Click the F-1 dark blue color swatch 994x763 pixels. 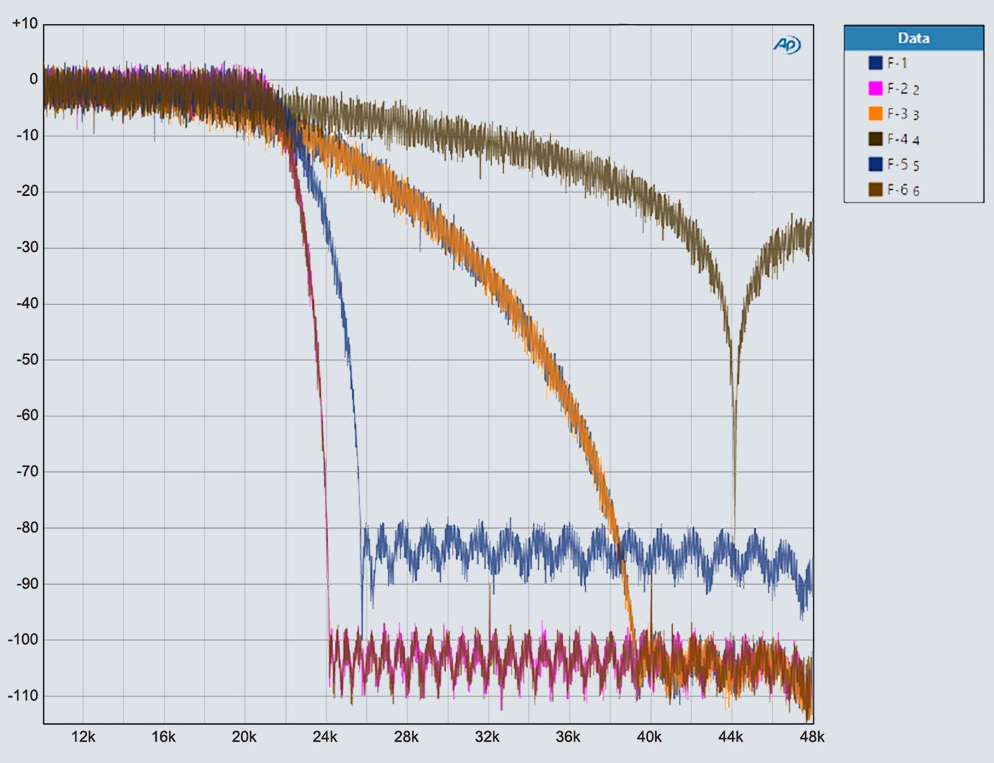pyautogui.click(x=875, y=63)
